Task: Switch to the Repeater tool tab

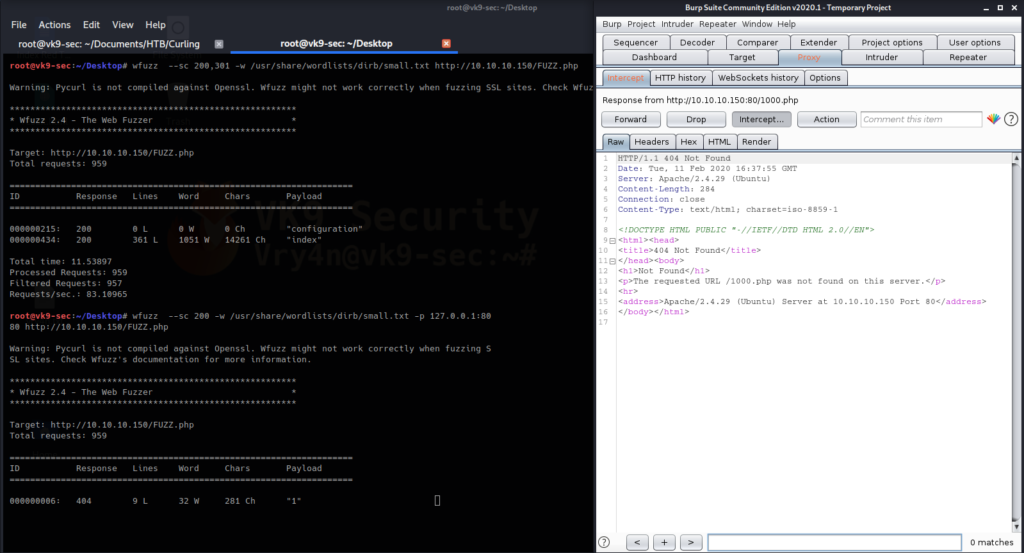Action: coord(968,57)
